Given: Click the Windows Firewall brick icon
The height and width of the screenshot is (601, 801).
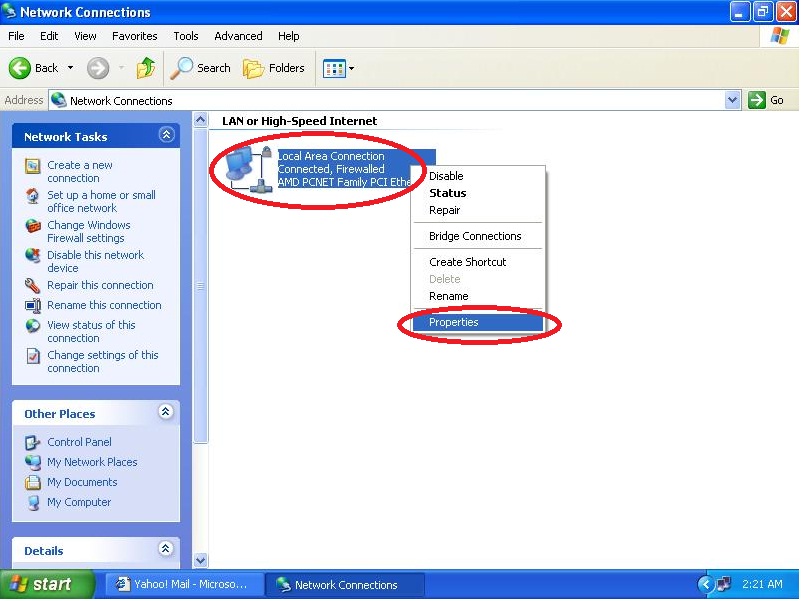Looking at the screenshot, I should (x=33, y=225).
